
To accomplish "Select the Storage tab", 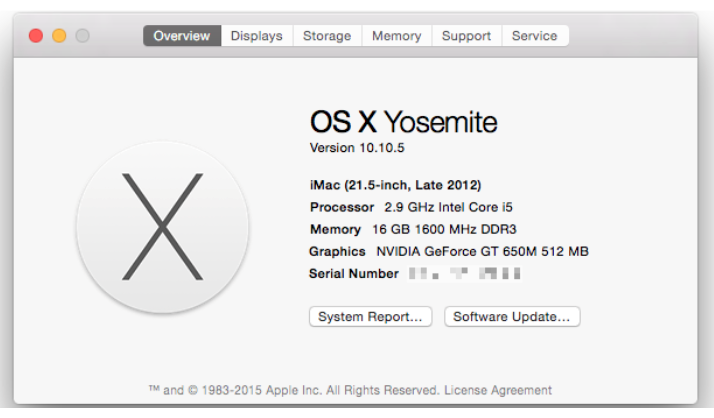I will click(327, 36).
